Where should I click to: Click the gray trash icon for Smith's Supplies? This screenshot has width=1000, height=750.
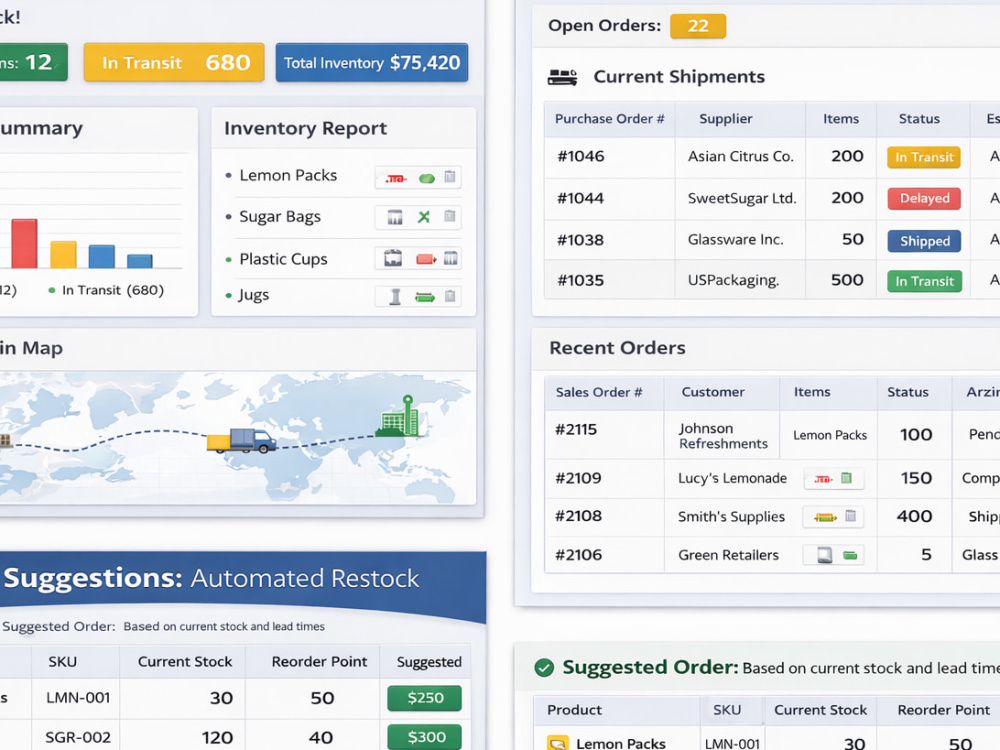point(850,516)
